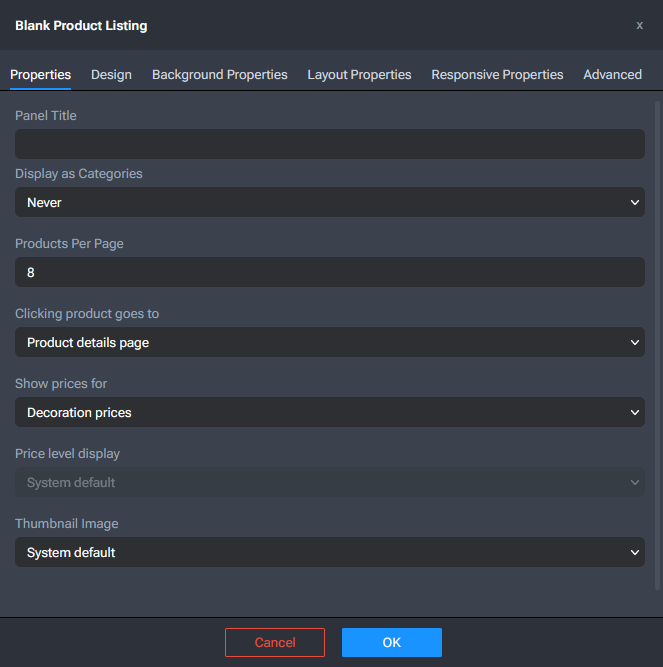Expand the Clicking product goes to dropdown
The image size is (663, 667).
click(330, 342)
